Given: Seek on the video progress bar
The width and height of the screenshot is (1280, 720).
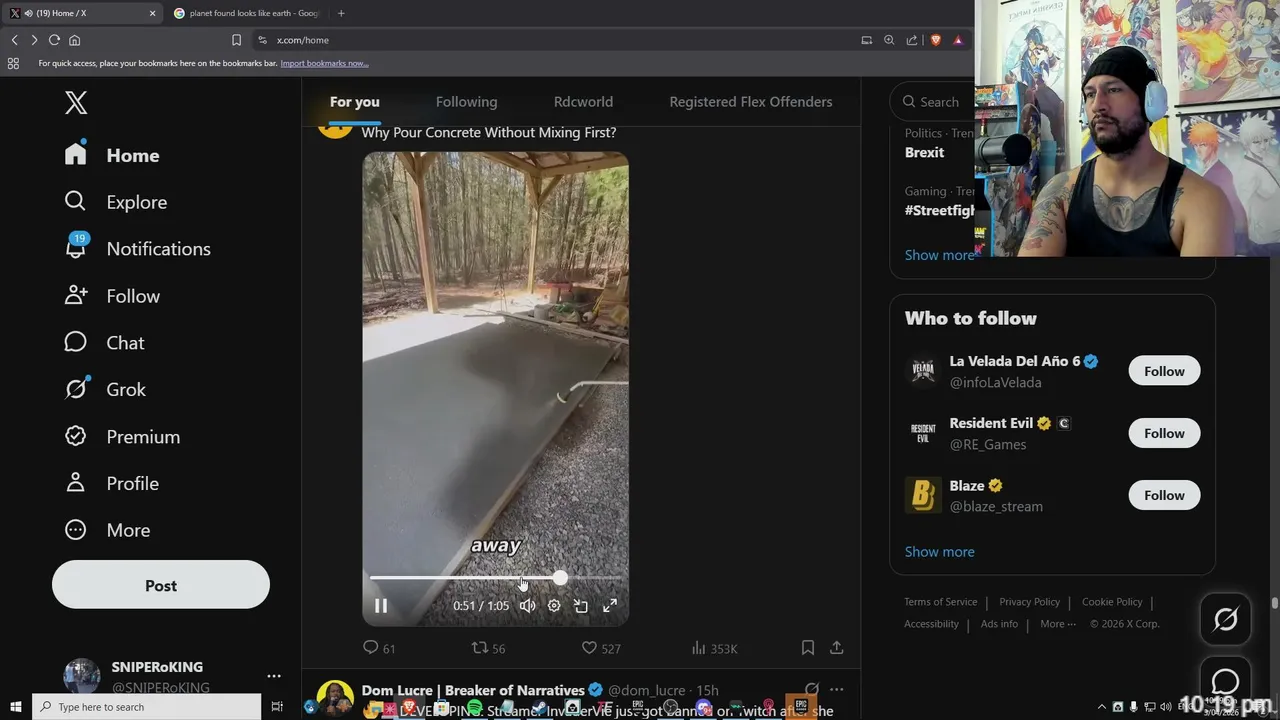Looking at the screenshot, I should (495, 578).
